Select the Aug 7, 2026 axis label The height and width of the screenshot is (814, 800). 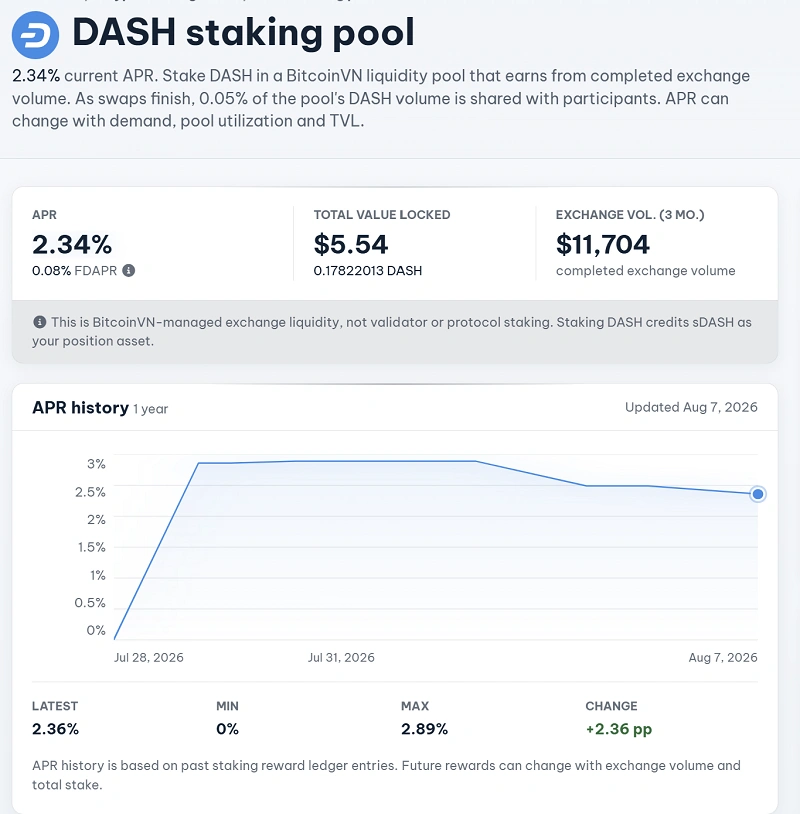pyautogui.click(x=723, y=657)
